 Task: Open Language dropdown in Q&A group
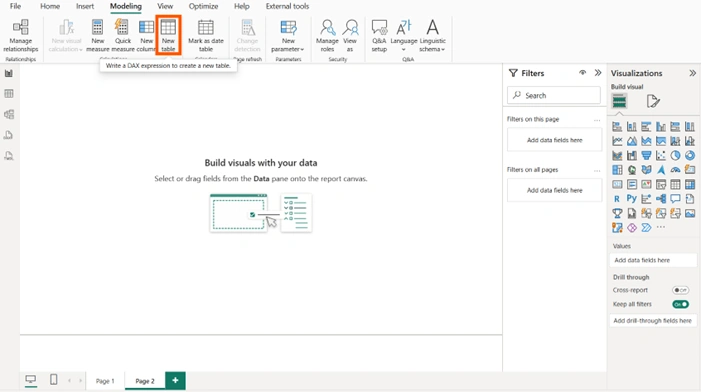pyautogui.click(x=404, y=36)
